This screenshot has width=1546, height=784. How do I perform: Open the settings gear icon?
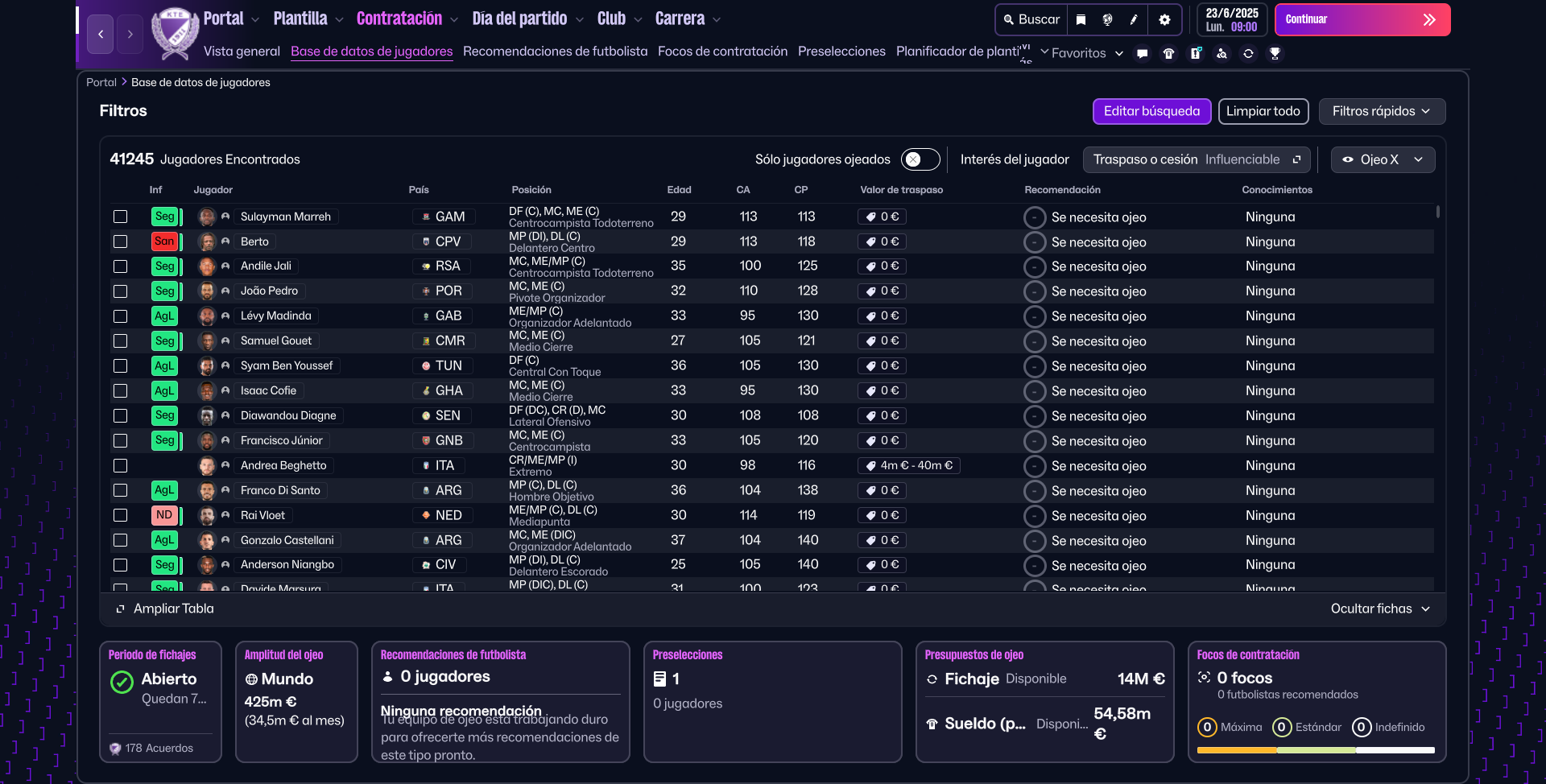point(1164,20)
